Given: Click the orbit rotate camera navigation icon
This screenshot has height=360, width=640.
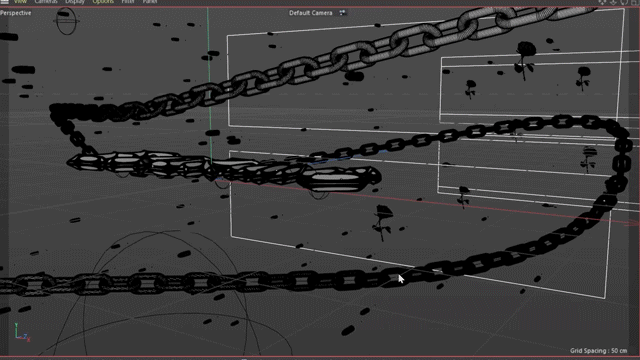Looking at the screenshot, I should tap(624, 2).
